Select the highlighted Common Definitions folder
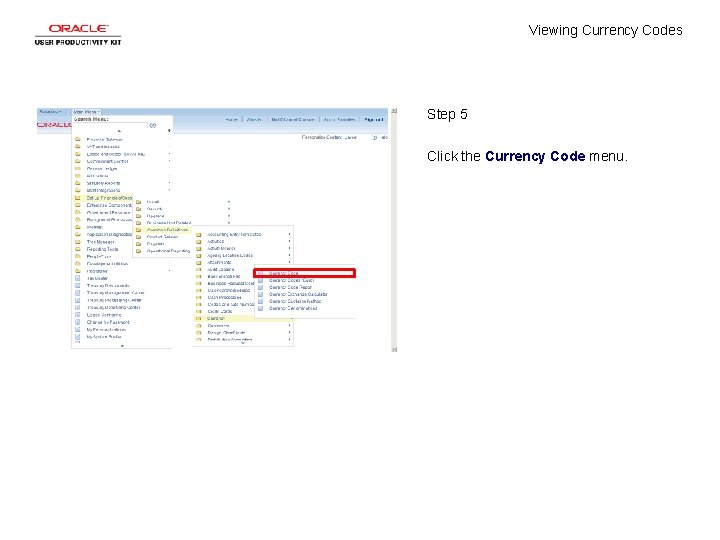The width and height of the screenshot is (720, 540). pyautogui.click(x=163, y=230)
